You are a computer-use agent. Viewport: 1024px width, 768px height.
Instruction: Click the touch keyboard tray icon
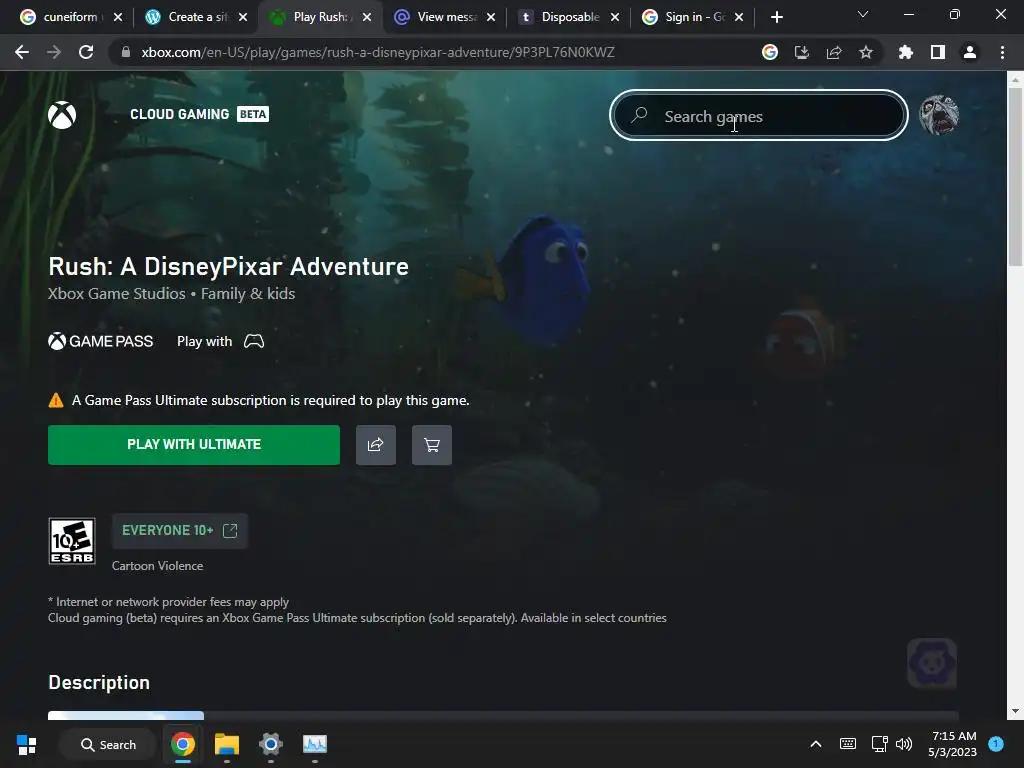(848, 744)
